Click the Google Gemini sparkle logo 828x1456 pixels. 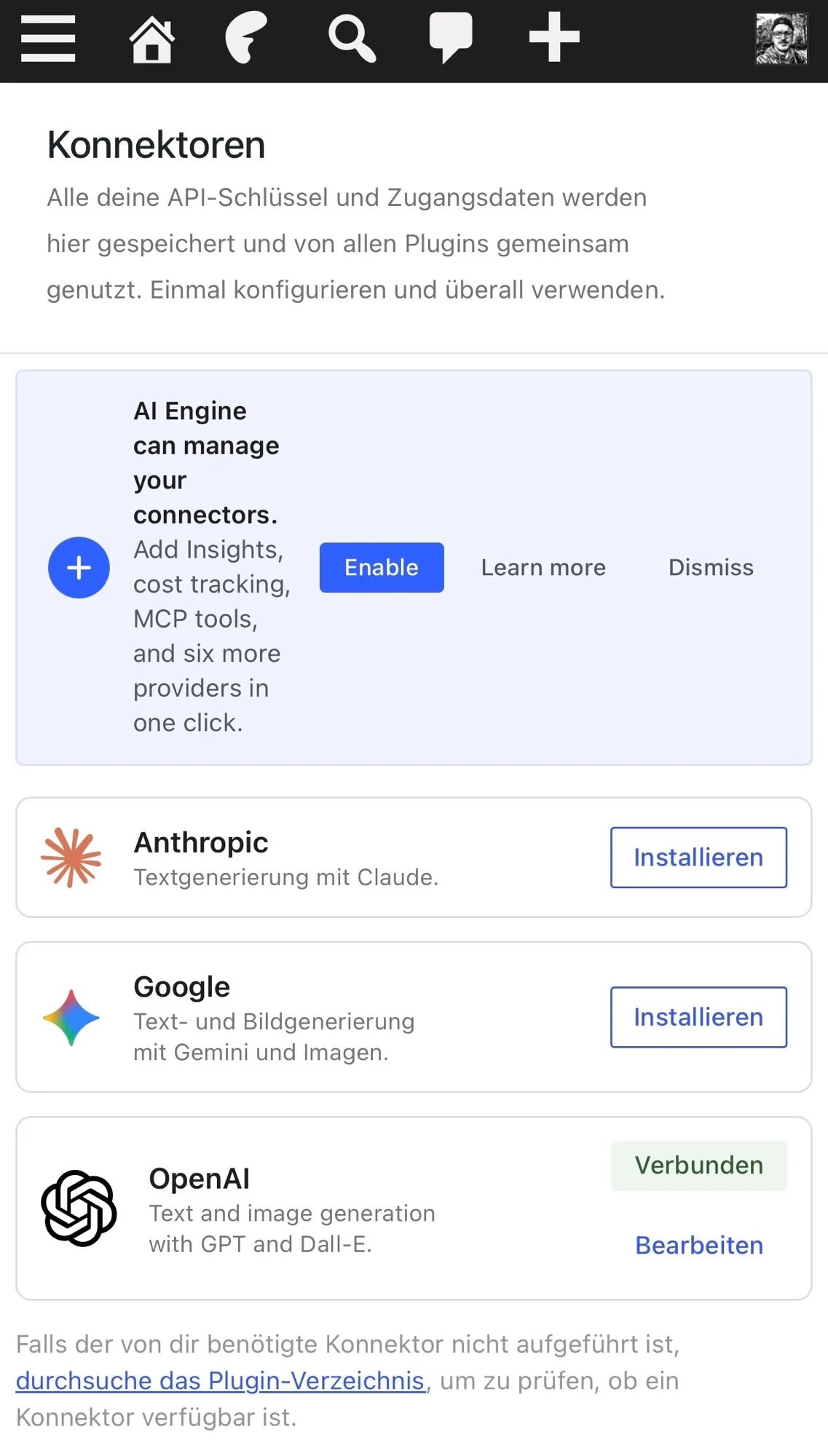[71, 1018]
